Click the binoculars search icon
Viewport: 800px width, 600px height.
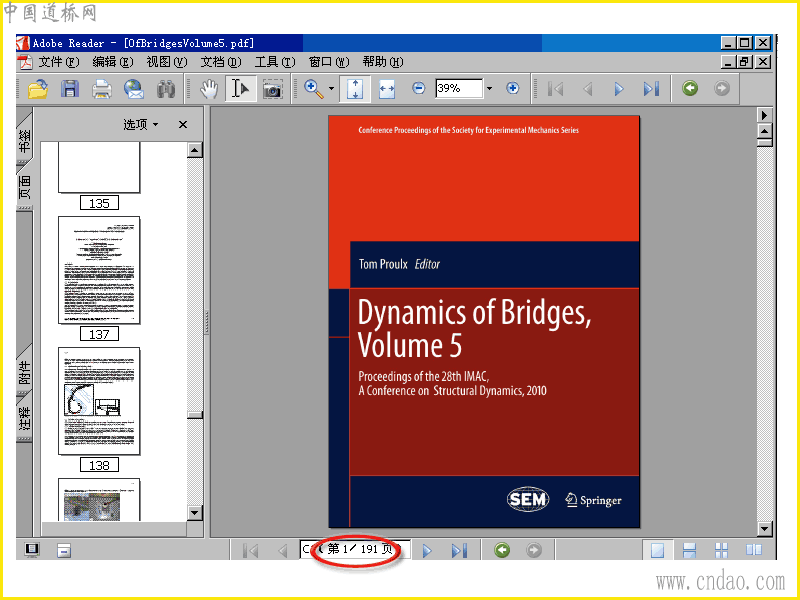(x=166, y=89)
